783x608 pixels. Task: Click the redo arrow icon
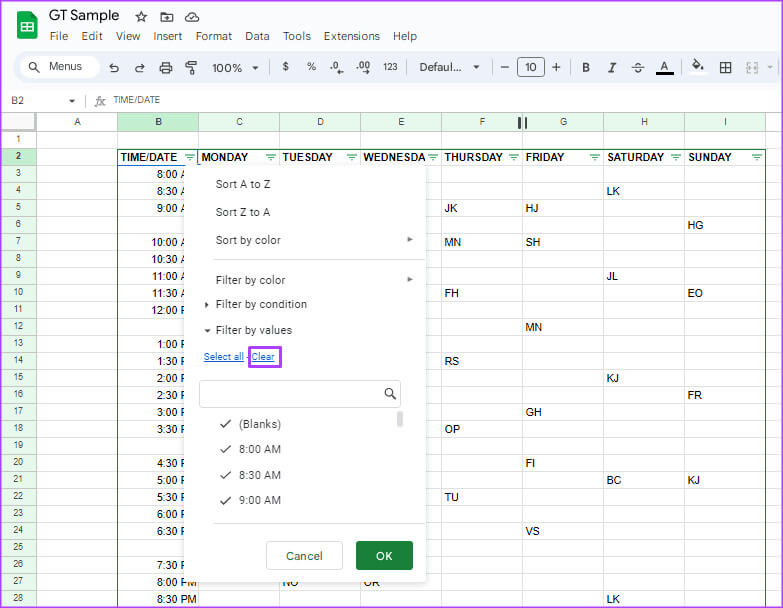[140, 68]
